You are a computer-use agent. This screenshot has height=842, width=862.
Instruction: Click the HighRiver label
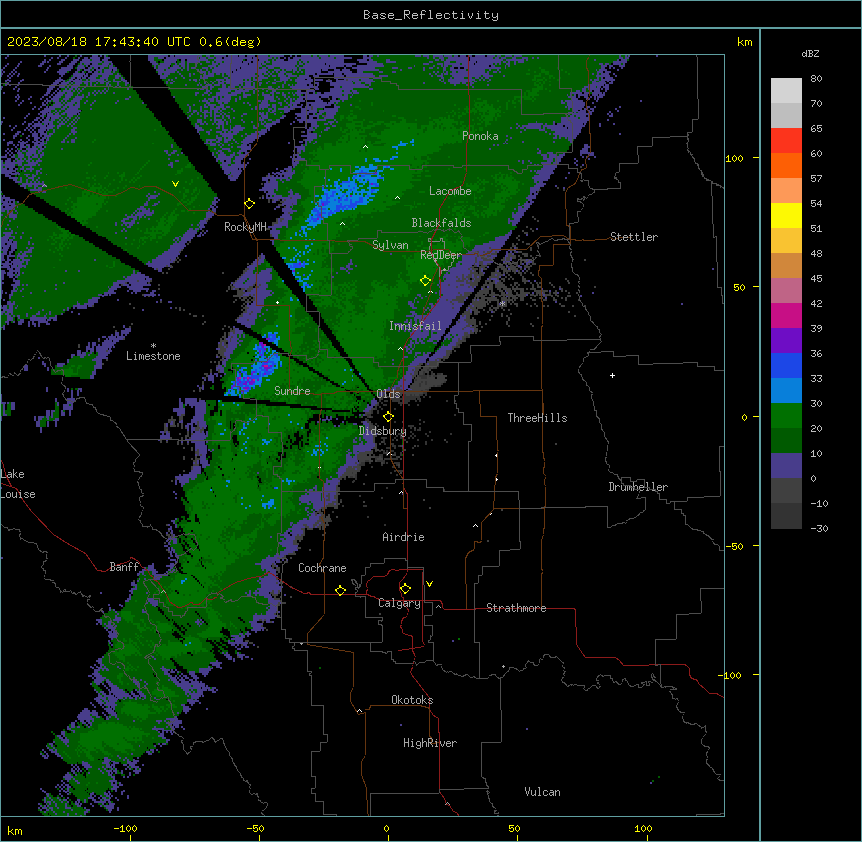coord(430,743)
